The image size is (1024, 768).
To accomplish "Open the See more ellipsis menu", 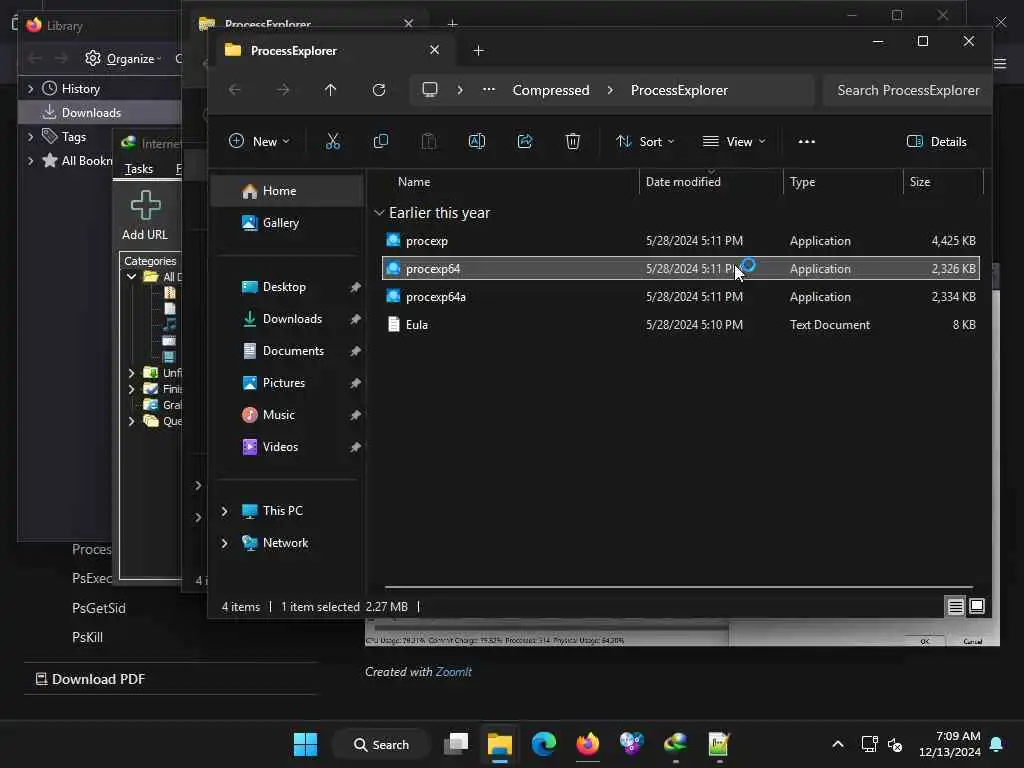I will pyautogui.click(x=807, y=141).
